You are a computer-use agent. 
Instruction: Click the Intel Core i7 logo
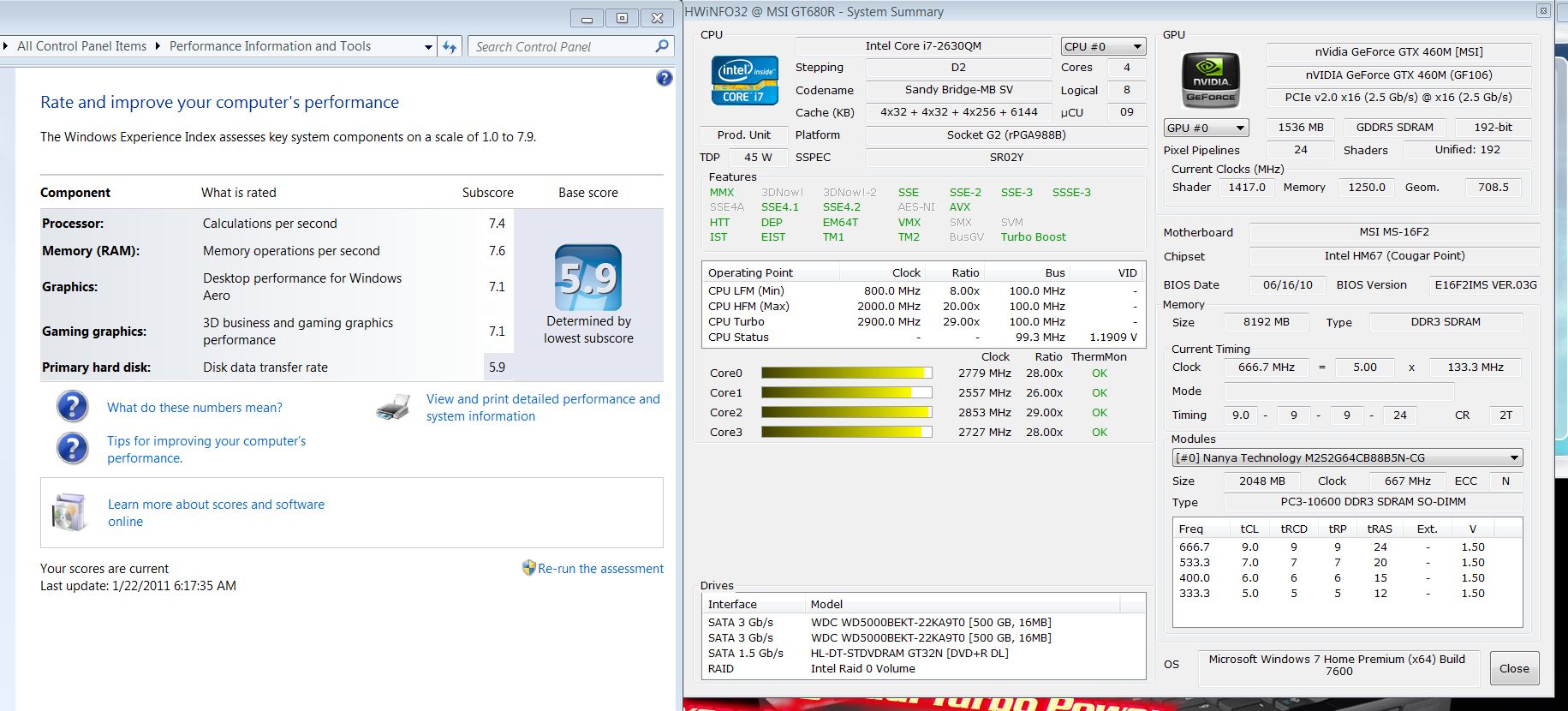745,80
